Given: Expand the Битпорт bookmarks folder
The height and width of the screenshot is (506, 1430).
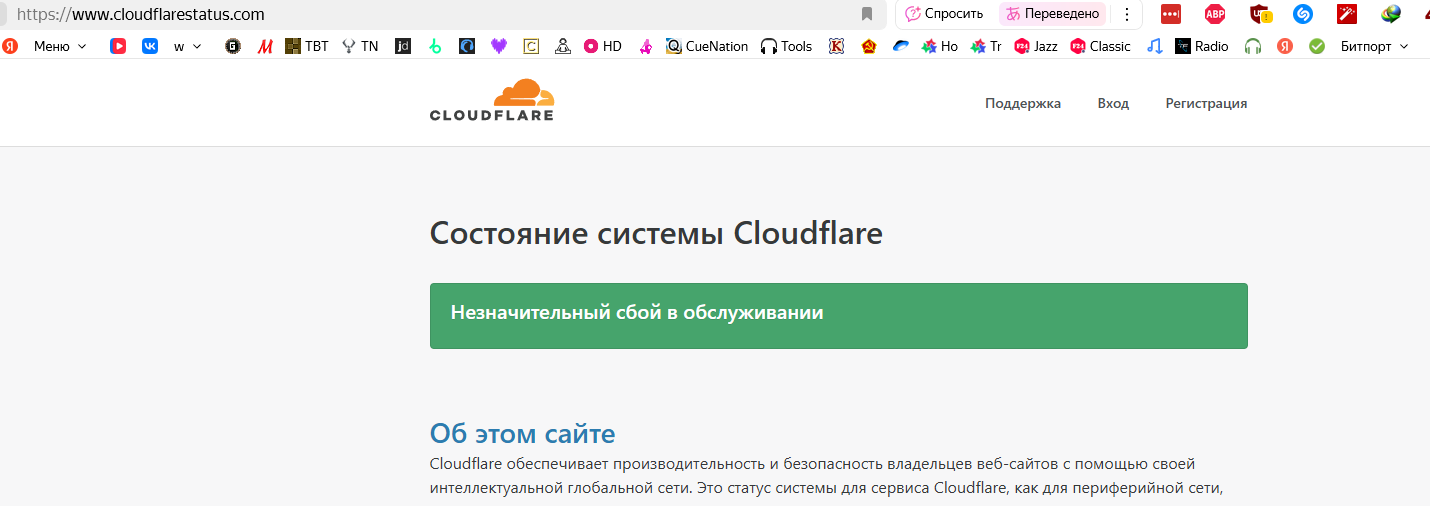Looking at the screenshot, I should tap(1374, 46).
